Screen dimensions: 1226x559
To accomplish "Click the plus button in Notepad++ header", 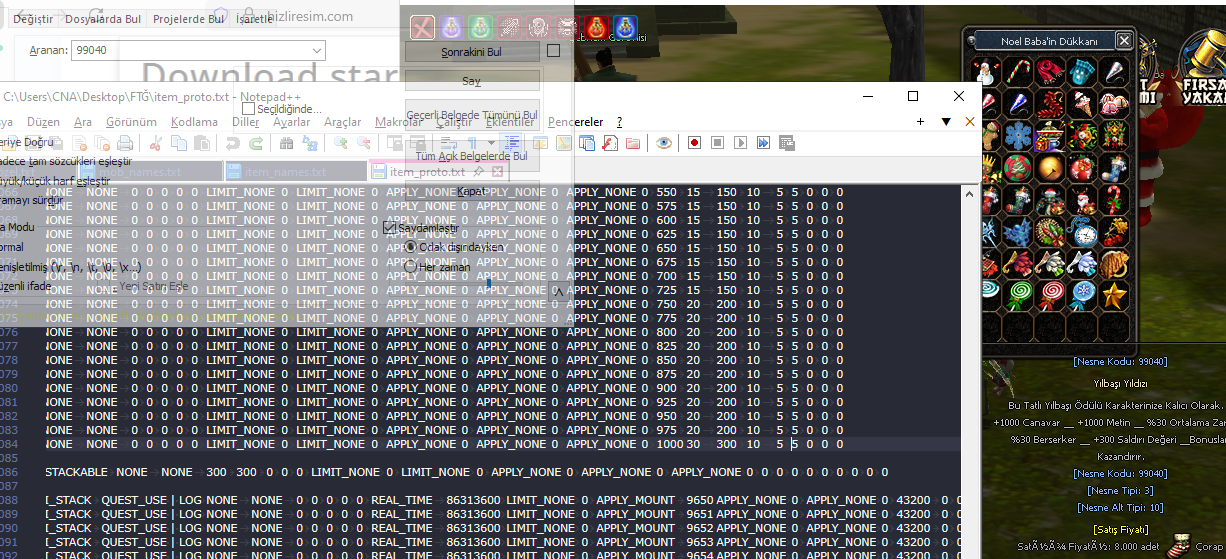I will [921, 121].
